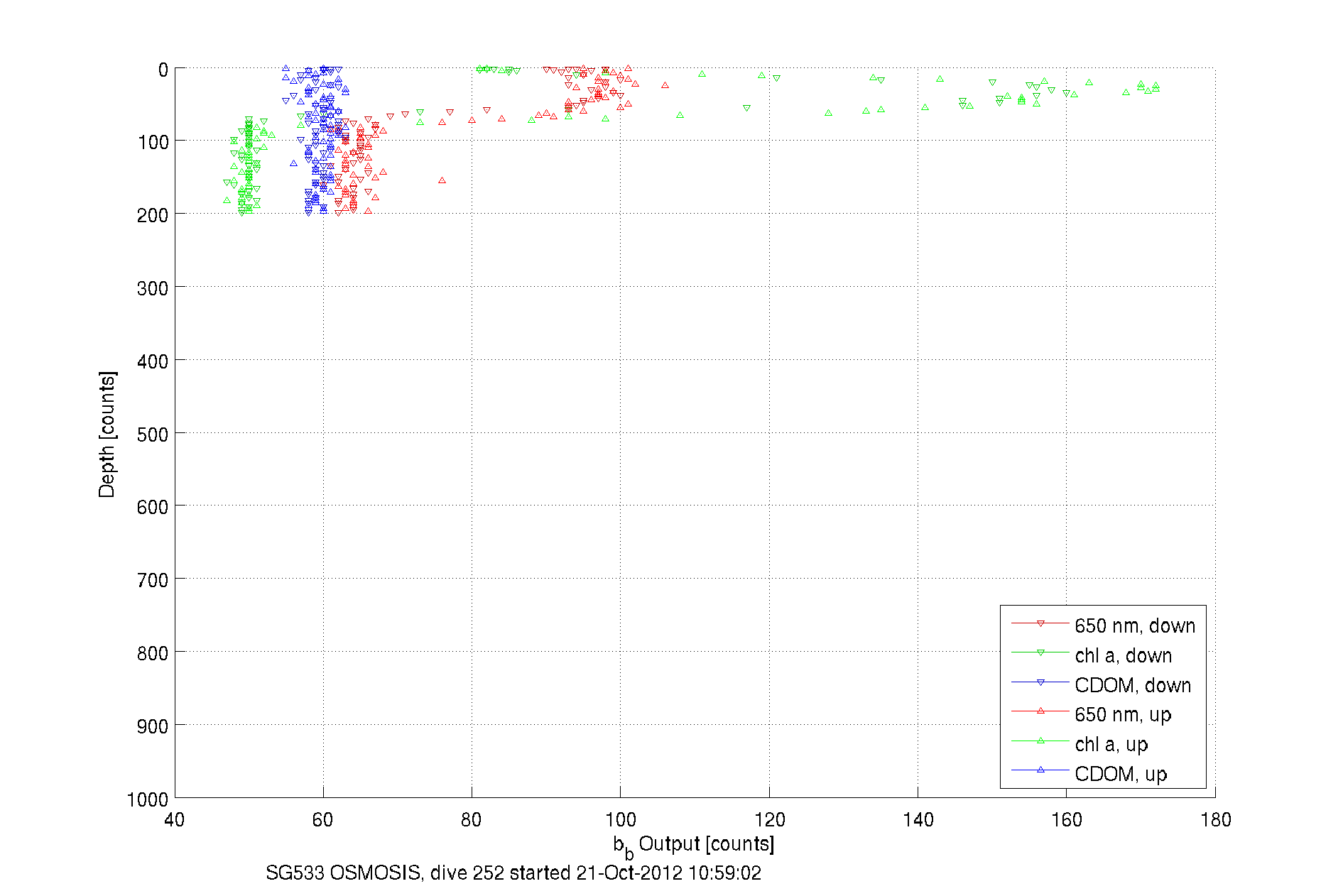Click blue down-triangle marker in legend
This screenshot has width=1343, height=896.
click(x=1040, y=682)
